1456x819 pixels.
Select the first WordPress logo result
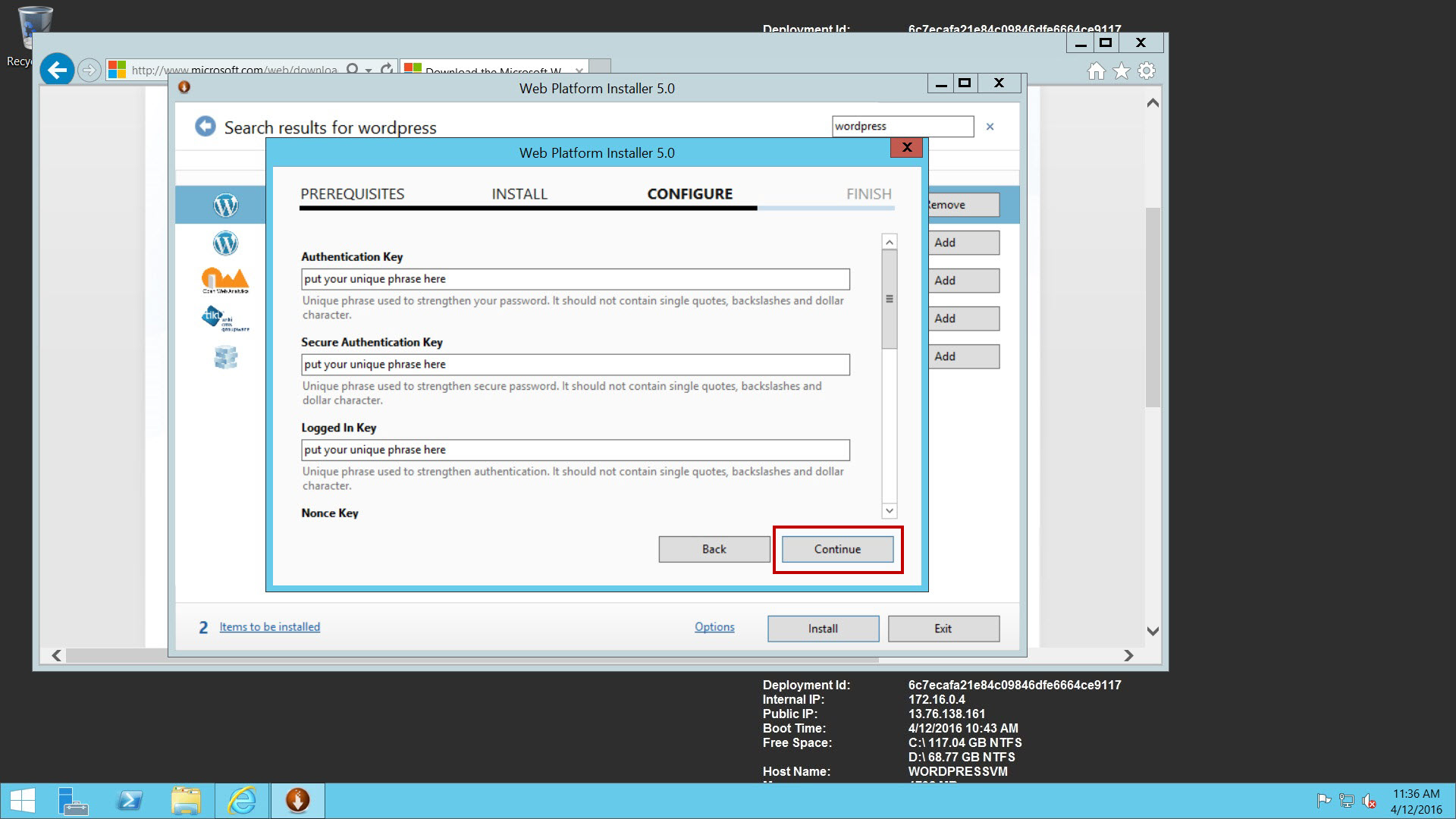tap(225, 205)
